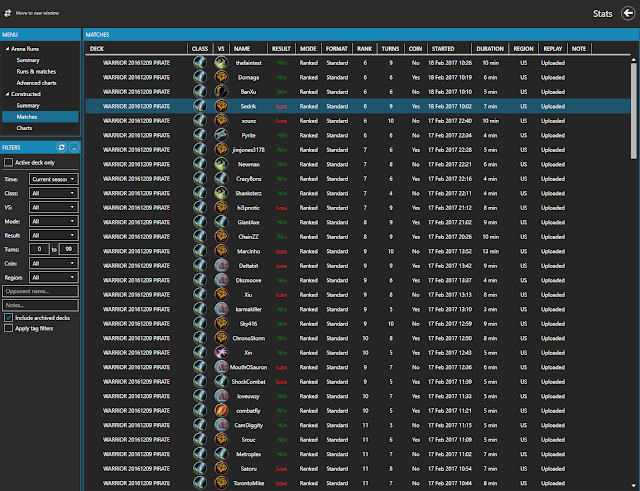This screenshot has width=640, height=491.
Task: Open the VS filter dropdown
Action: pos(53,207)
